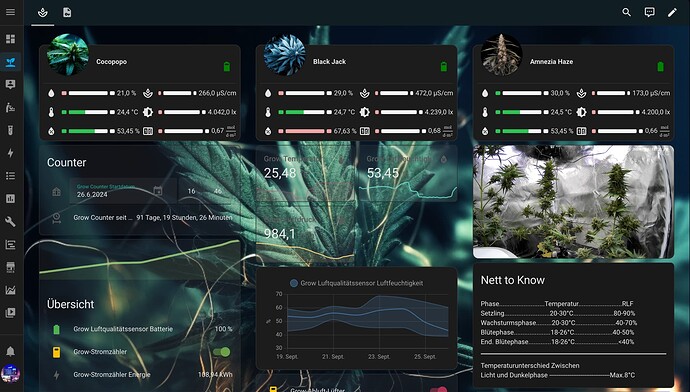Open the notifications bell
Image resolution: width=690 pixels, height=392 pixels.
10,352
